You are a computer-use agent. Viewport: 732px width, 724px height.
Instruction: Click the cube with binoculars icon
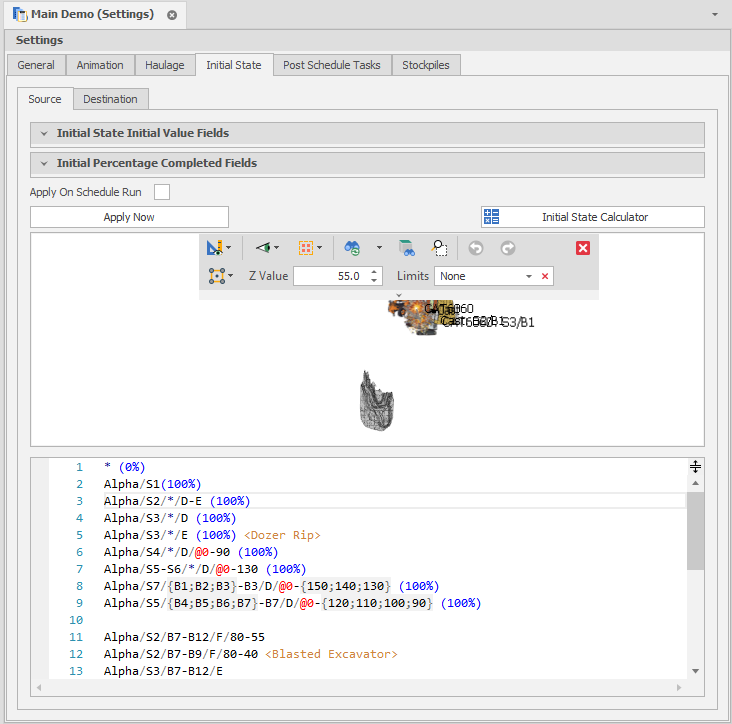pos(406,247)
